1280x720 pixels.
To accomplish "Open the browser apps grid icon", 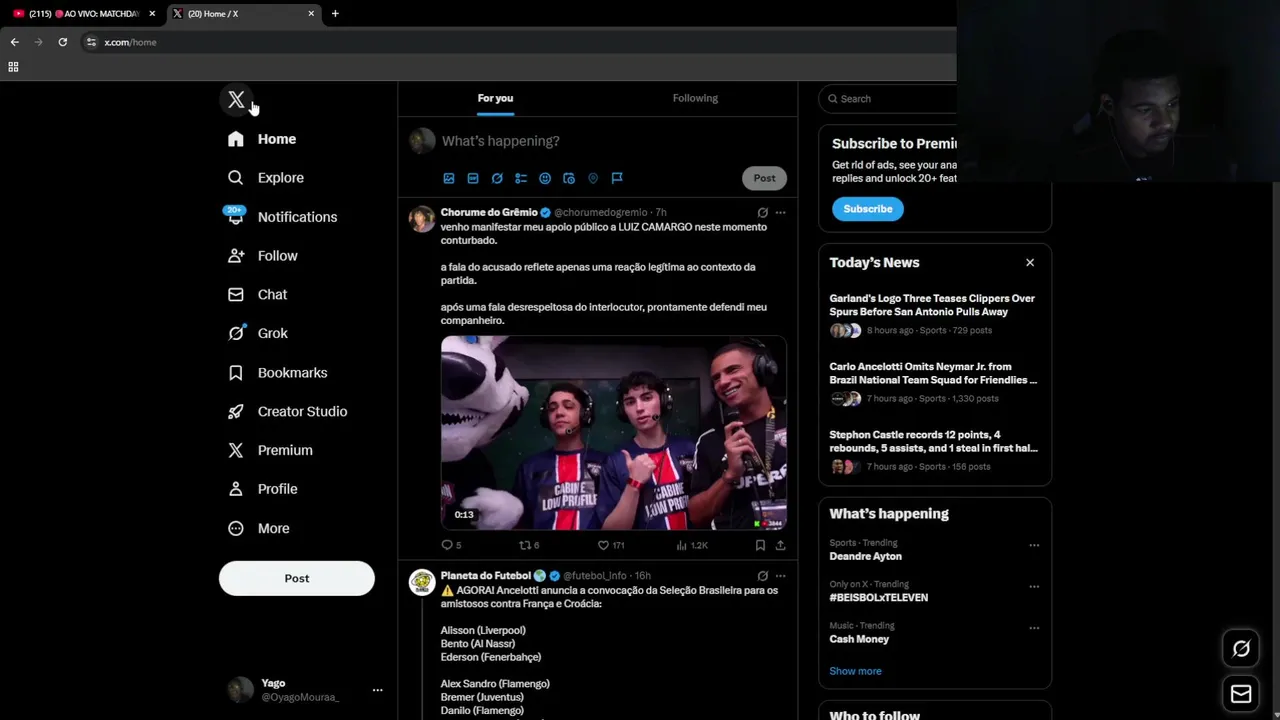I will point(13,67).
